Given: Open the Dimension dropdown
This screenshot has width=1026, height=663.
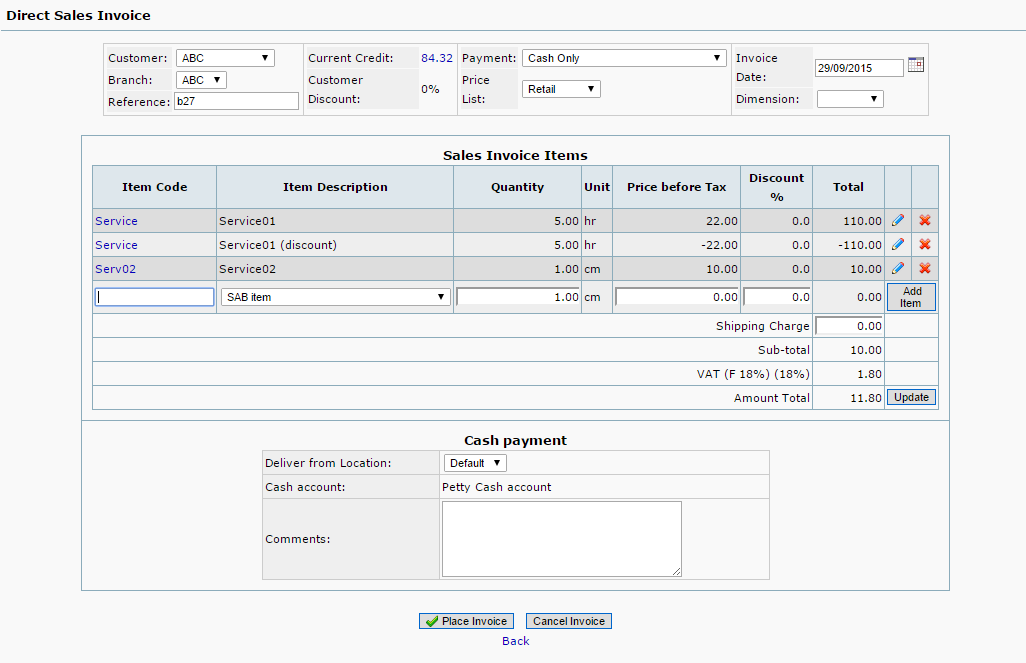Looking at the screenshot, I should (850, 99).
